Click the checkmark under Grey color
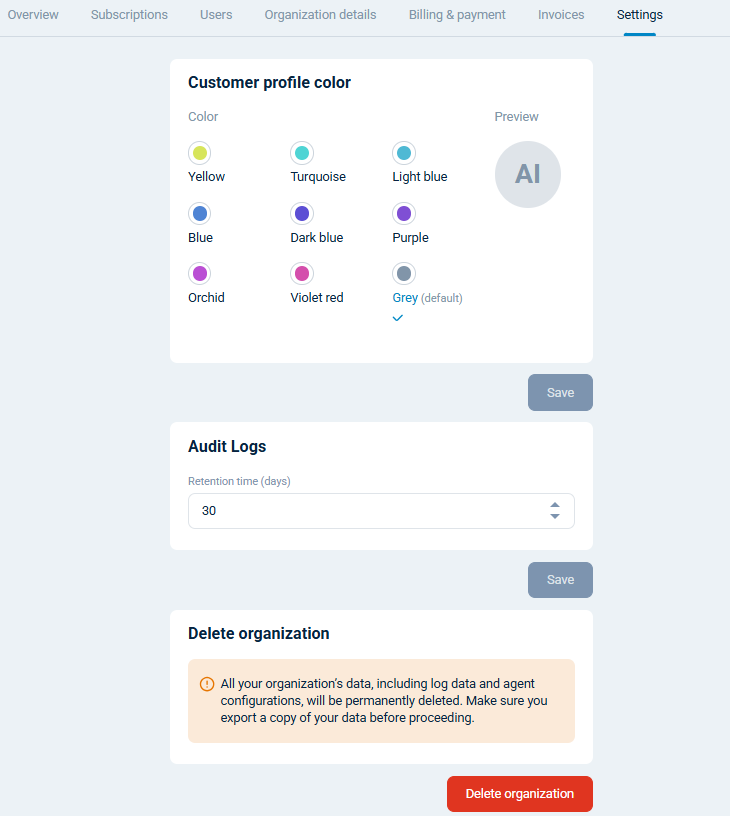This screenshot has width=730, height=816. pyautogui.click(x=398, y=318)
